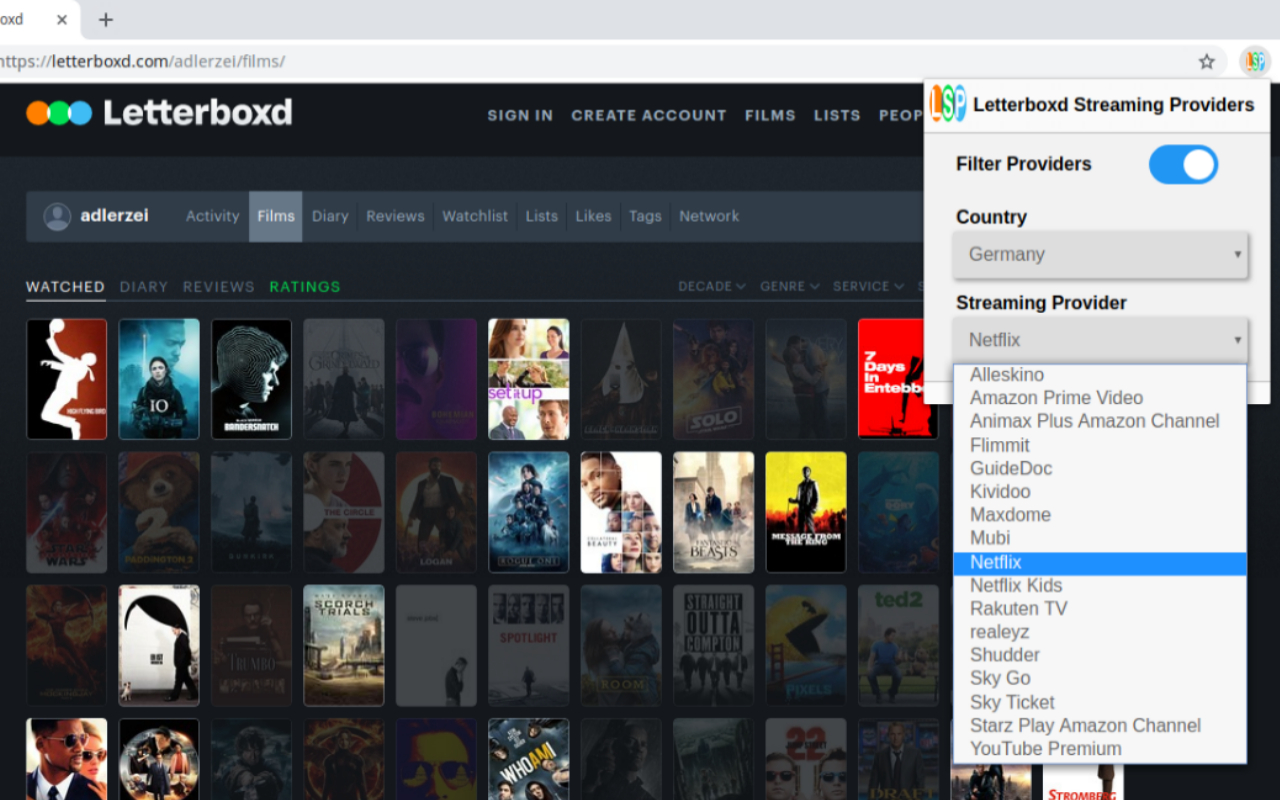
Task: Expand the Service filter
Action: [868, 286]
